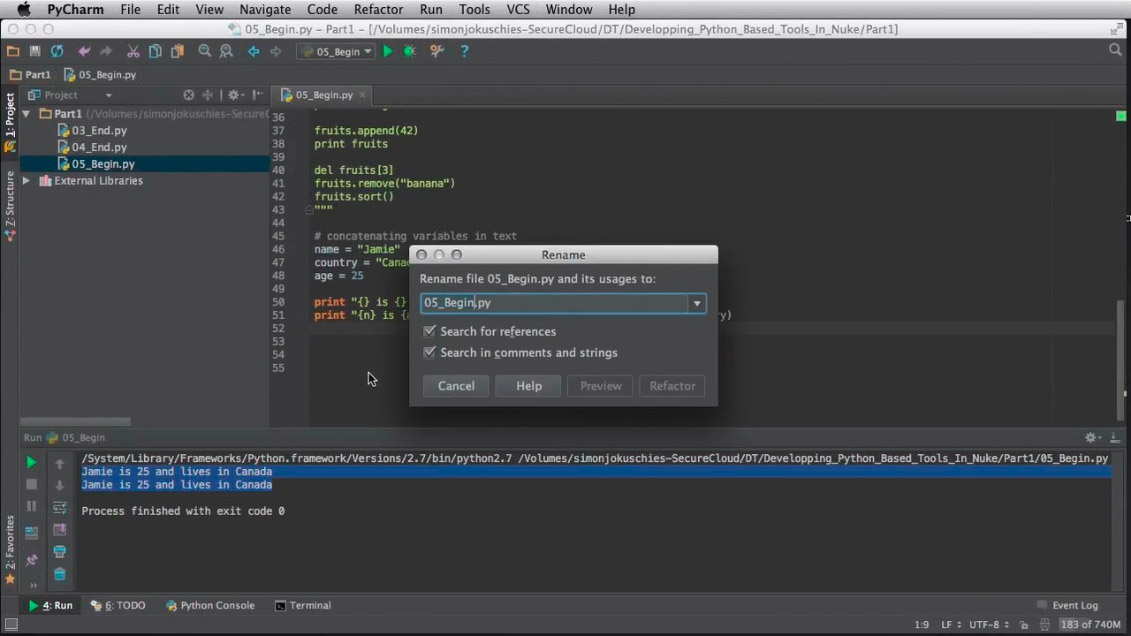Toggle Search in comments and strings checkbox

[x=429, y=352]
